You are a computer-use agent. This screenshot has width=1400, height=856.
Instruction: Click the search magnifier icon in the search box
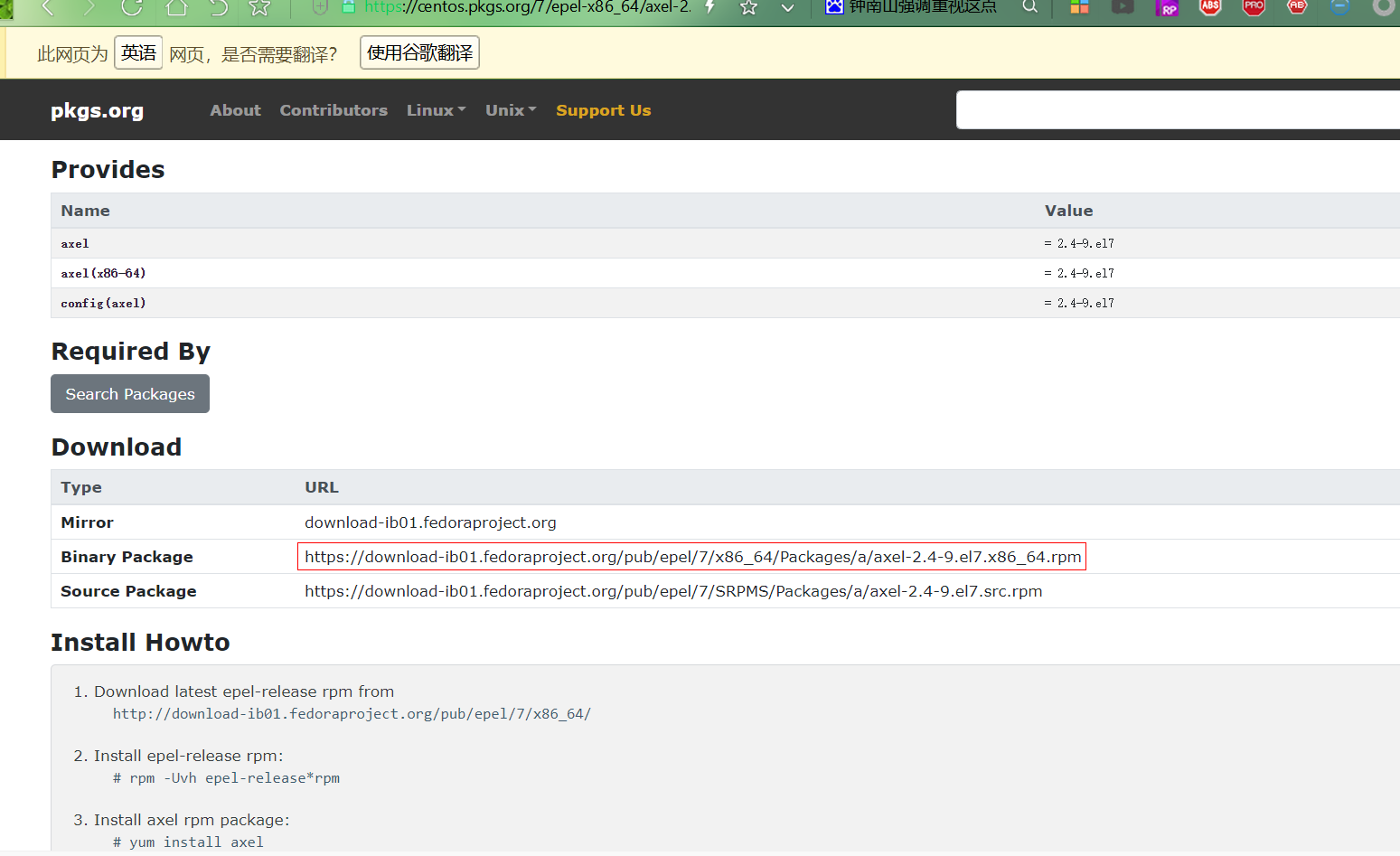coord(1029,7)
